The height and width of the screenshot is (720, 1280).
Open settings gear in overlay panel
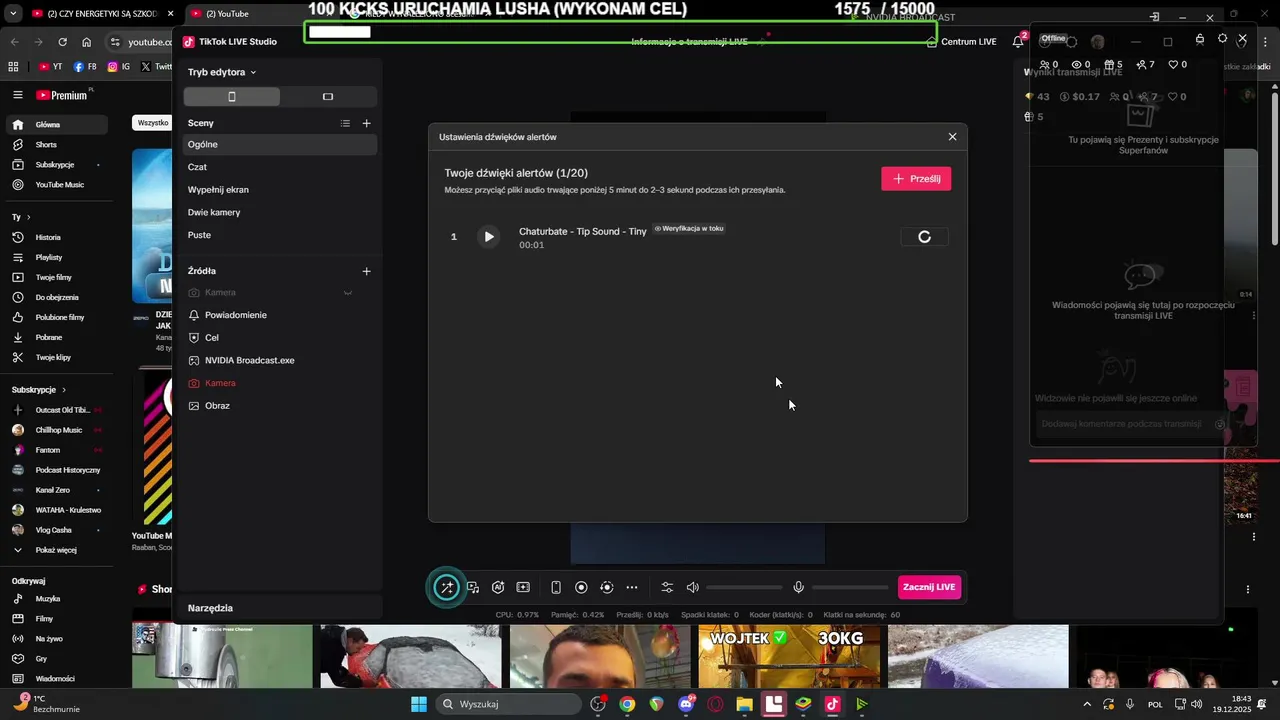[x=1222, y=38]
